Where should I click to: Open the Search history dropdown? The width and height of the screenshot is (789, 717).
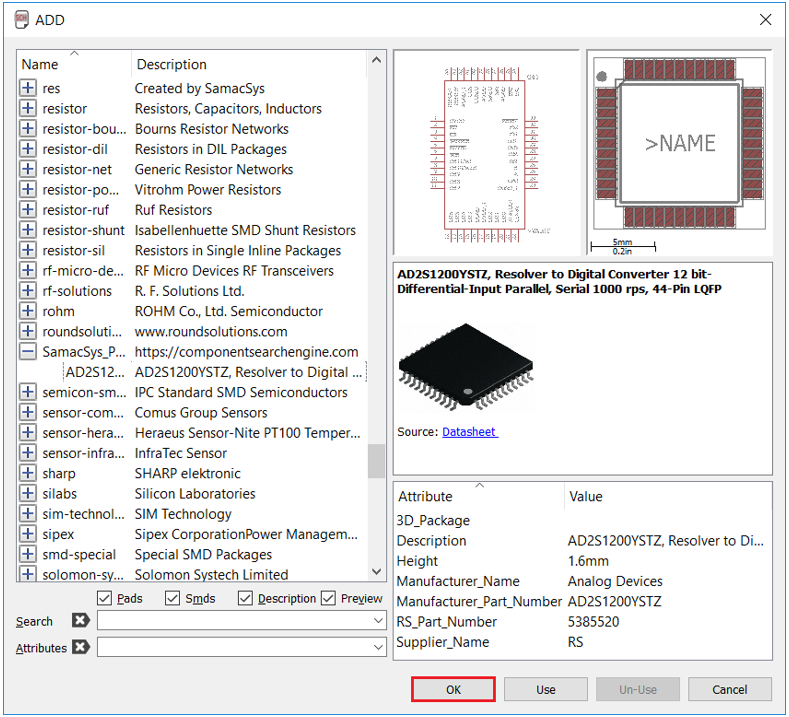pos(378,620)
